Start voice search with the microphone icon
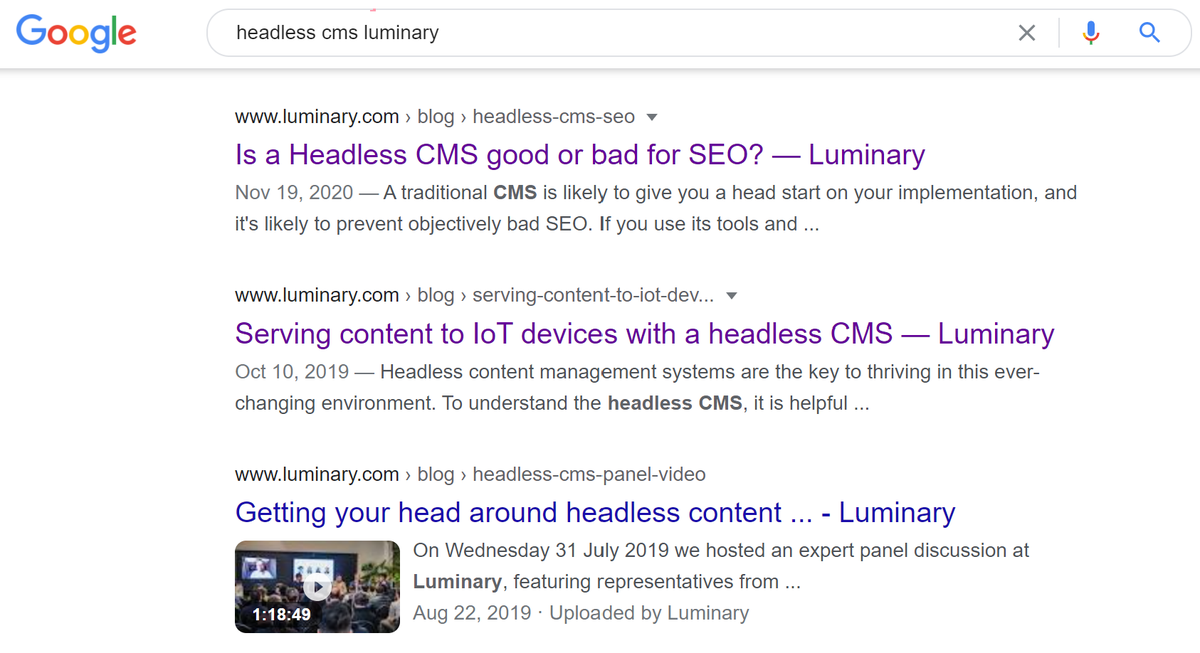1200x653 pixels. [1090, 32]
